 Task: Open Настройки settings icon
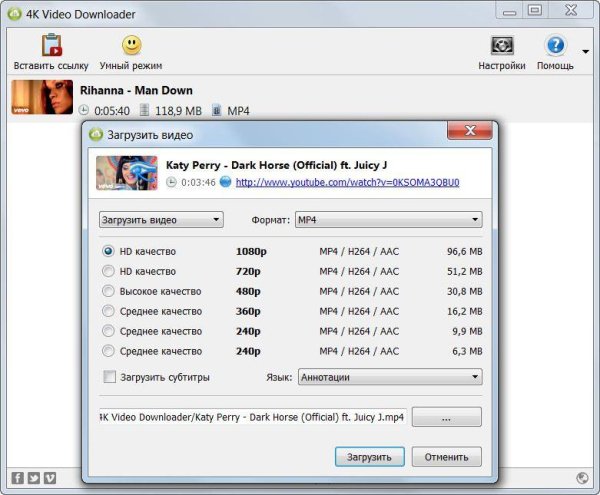click(x=502, y=46)
